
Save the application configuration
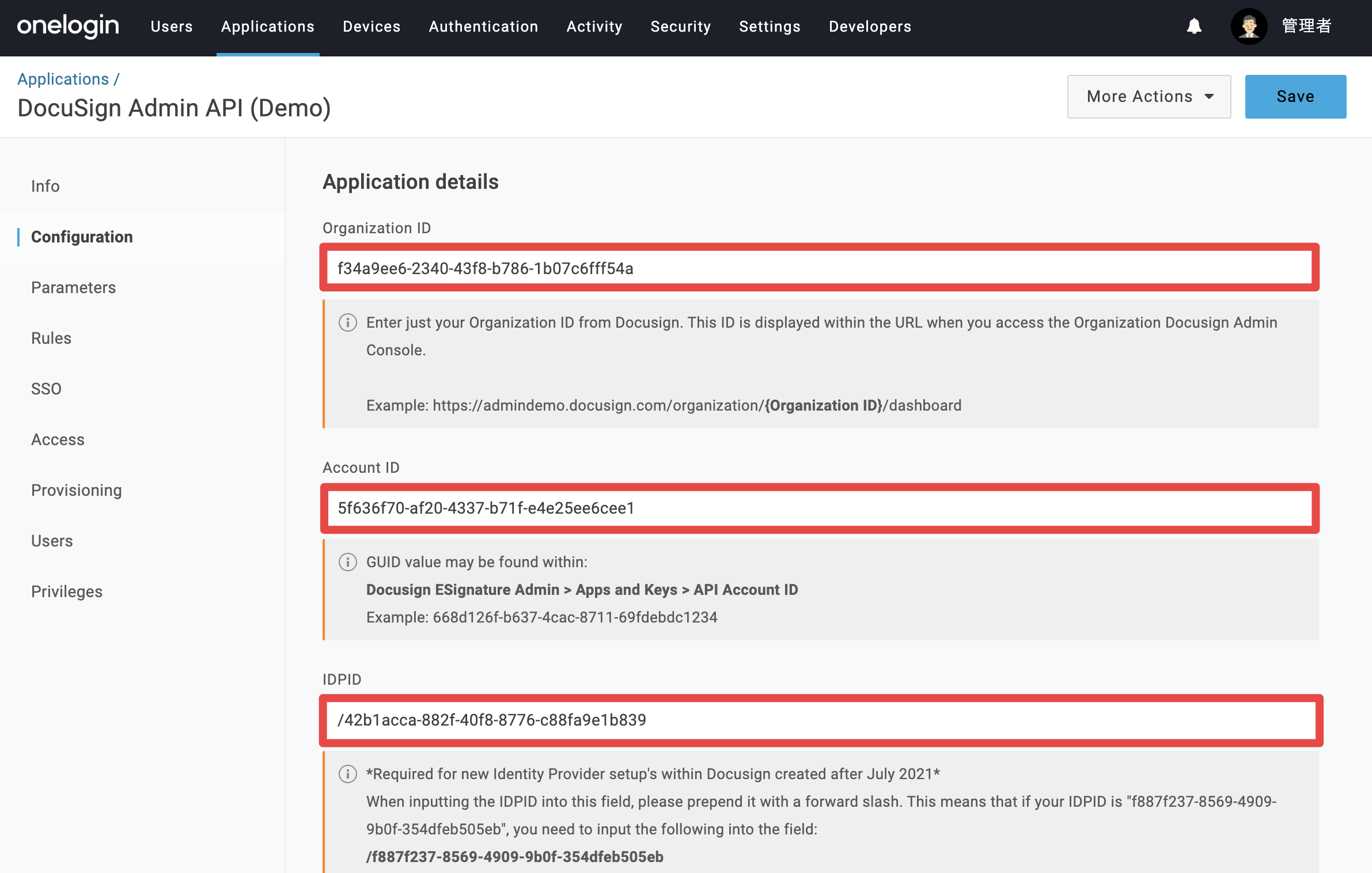tap(1295, 97)
